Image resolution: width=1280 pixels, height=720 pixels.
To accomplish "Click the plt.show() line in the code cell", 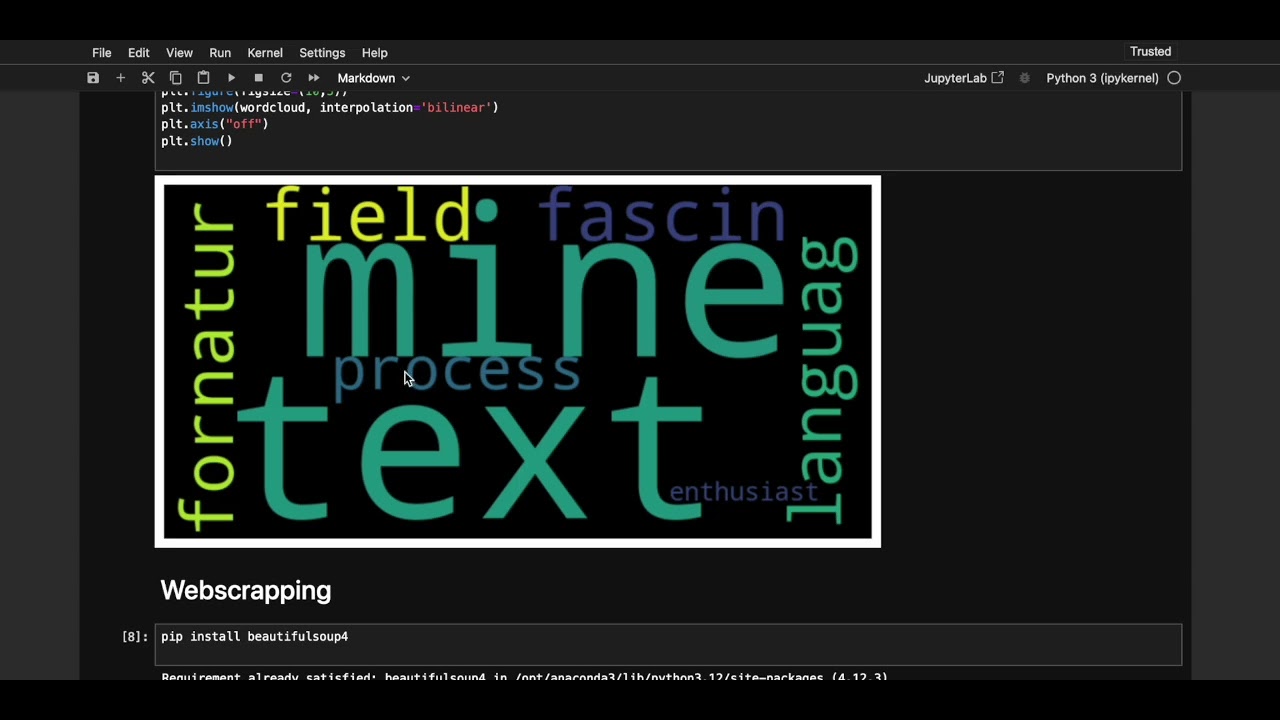I will coord(197,141).
